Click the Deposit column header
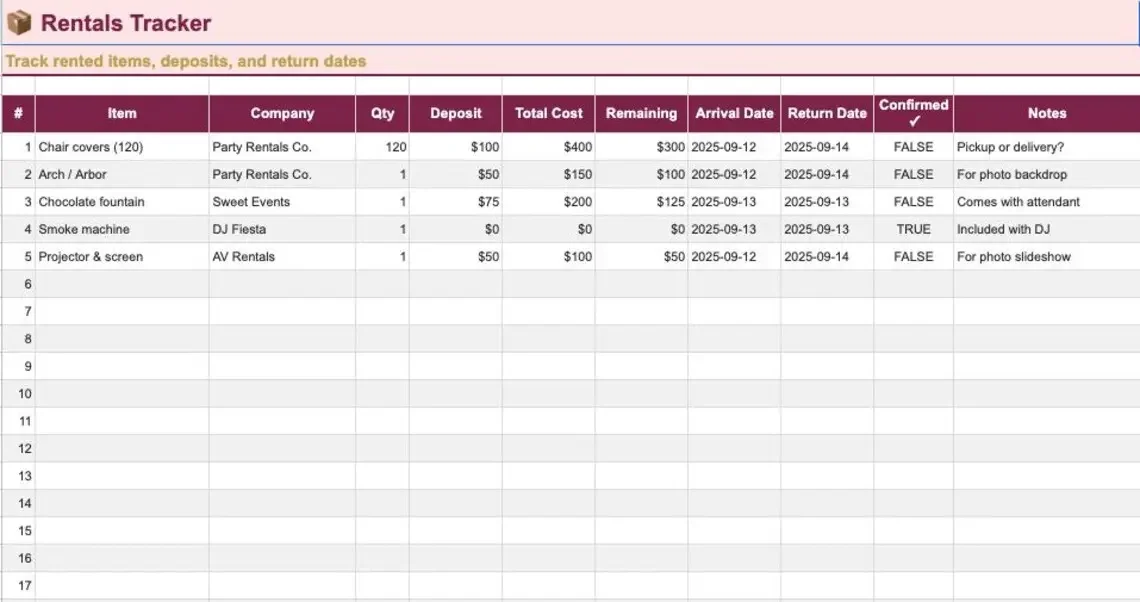Viewport: 1140px width, 602px height. (x=456, y=113)
